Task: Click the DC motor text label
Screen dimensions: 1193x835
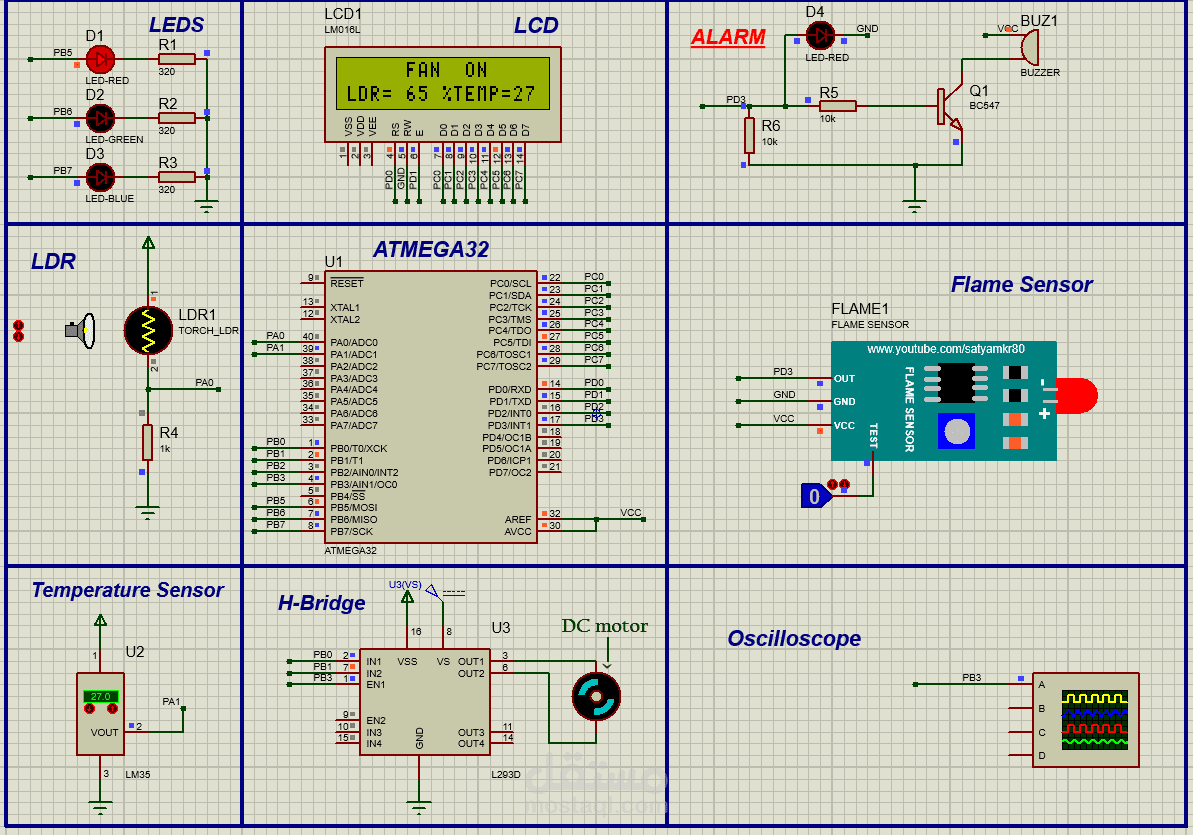Action: point(605,626)
